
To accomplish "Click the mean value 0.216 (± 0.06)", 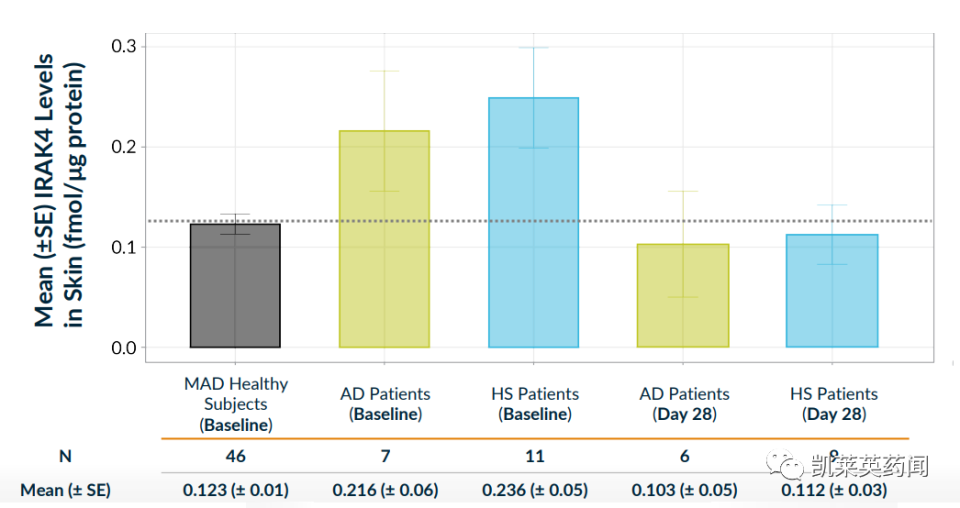I will tap(385, 490).
